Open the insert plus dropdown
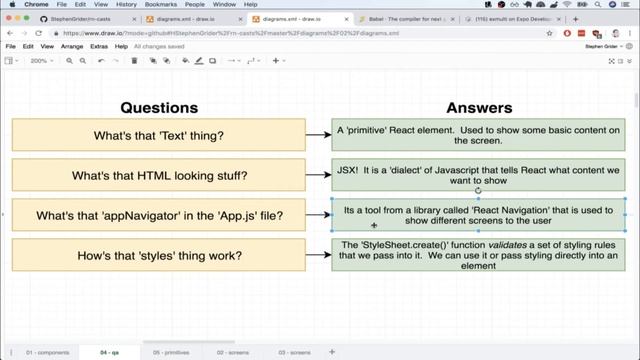This screenshot has width=640, height=360. coord(279,61)
